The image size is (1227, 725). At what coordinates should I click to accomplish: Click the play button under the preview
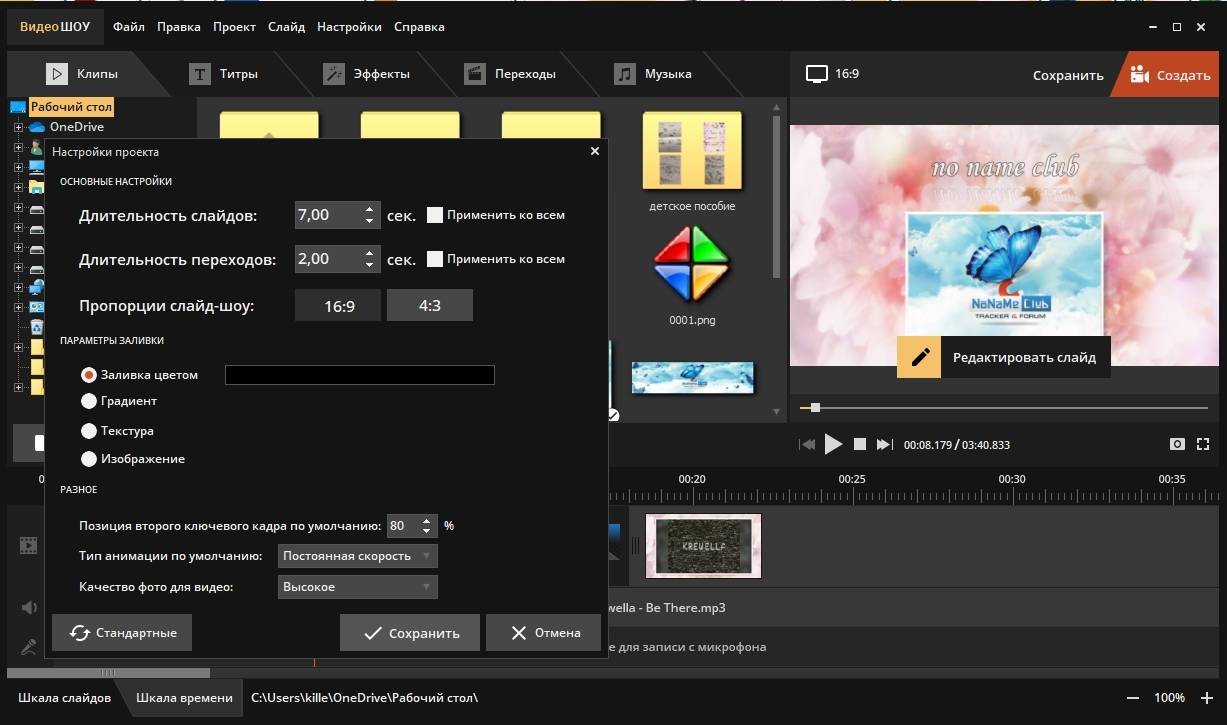[x=833, y=444]
